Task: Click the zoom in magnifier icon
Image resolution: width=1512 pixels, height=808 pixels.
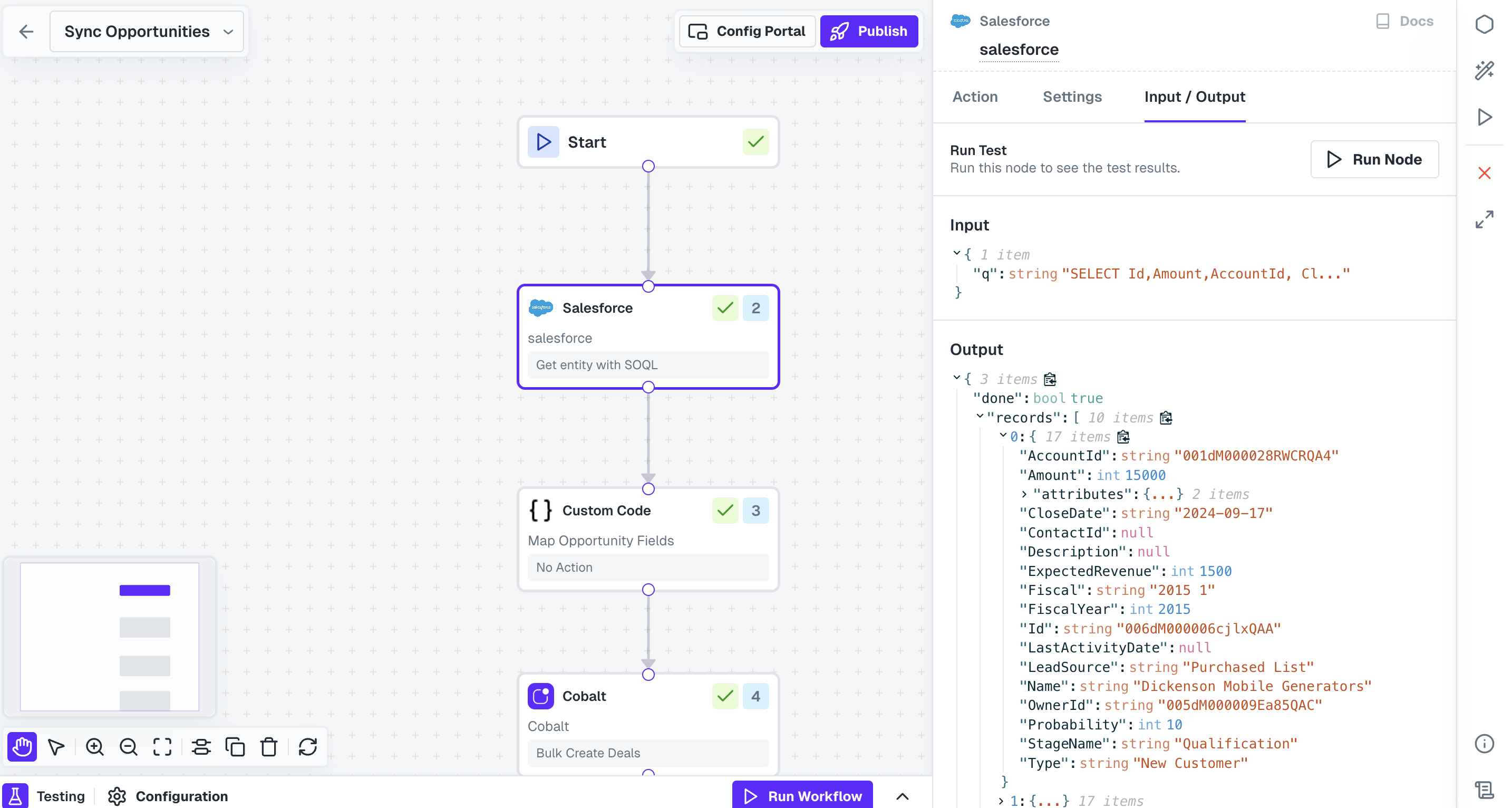Action: (94, 747)
